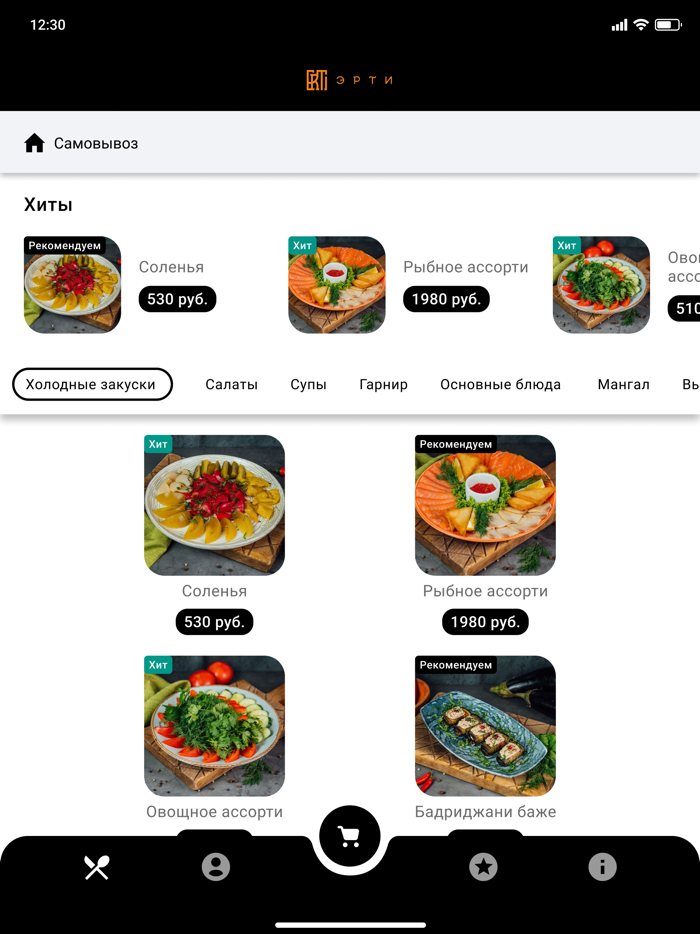Select the Холодные закуски category tab
This screenshot has width=700, height=934.
(92, 384)
